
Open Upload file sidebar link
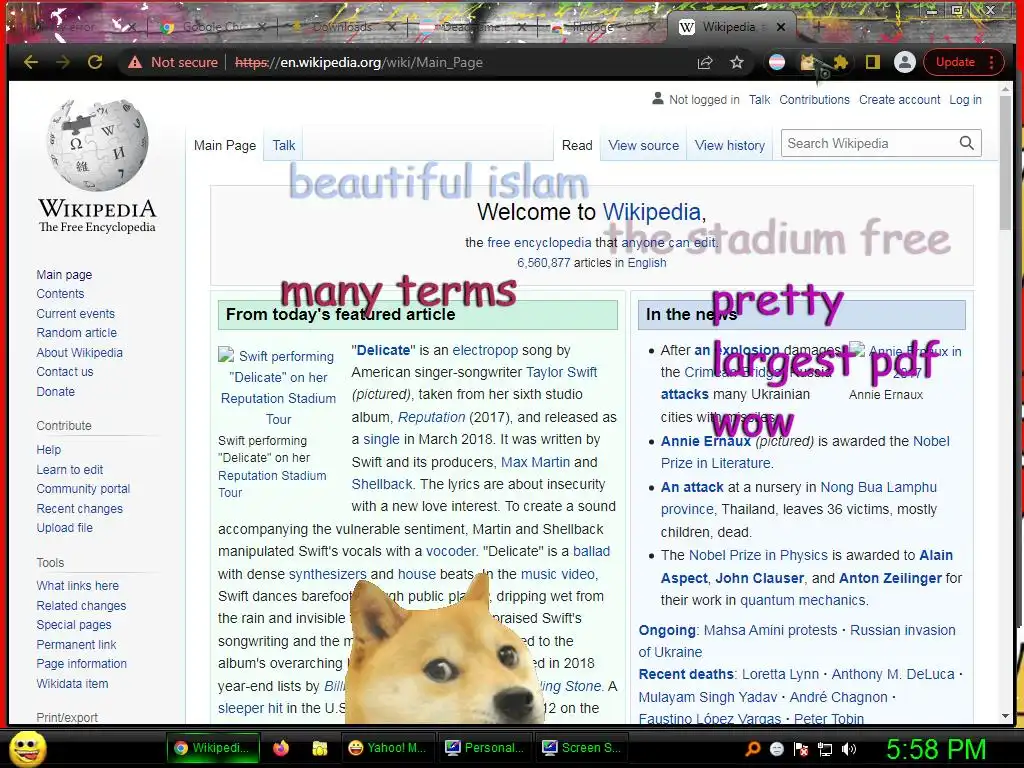coord(65,527)
